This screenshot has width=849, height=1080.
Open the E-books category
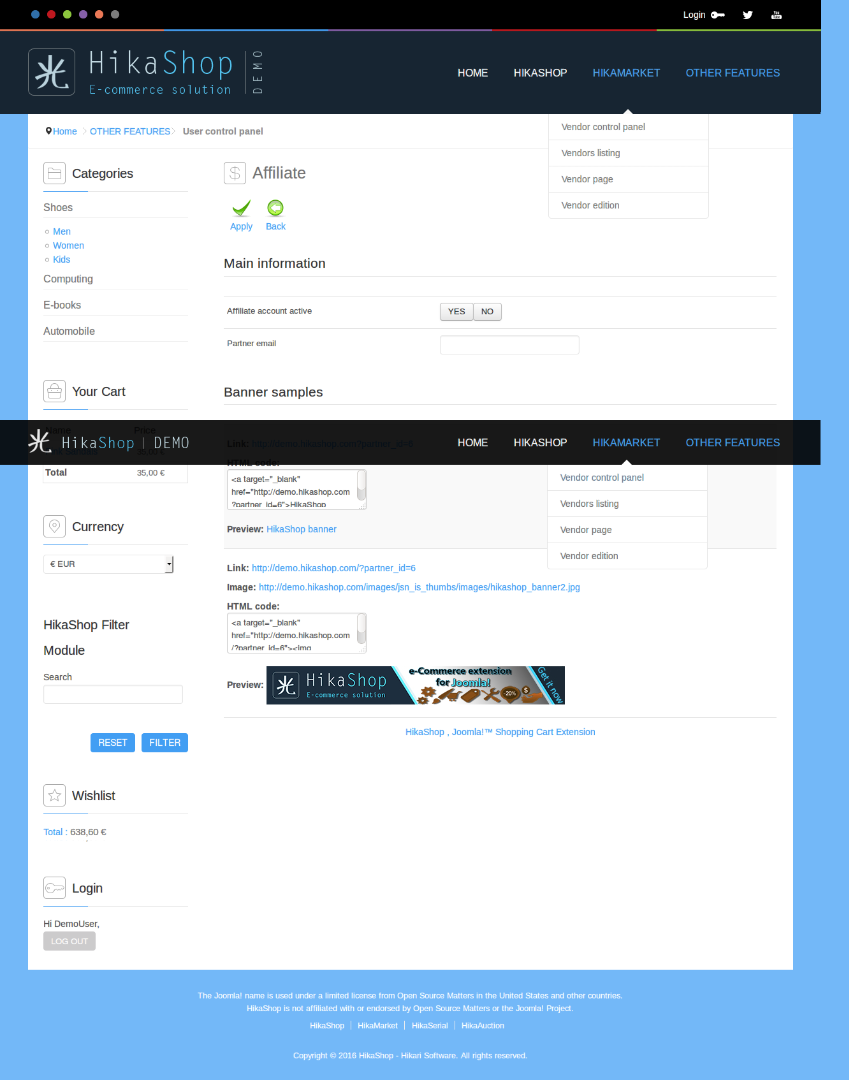[x=62, y=305]
